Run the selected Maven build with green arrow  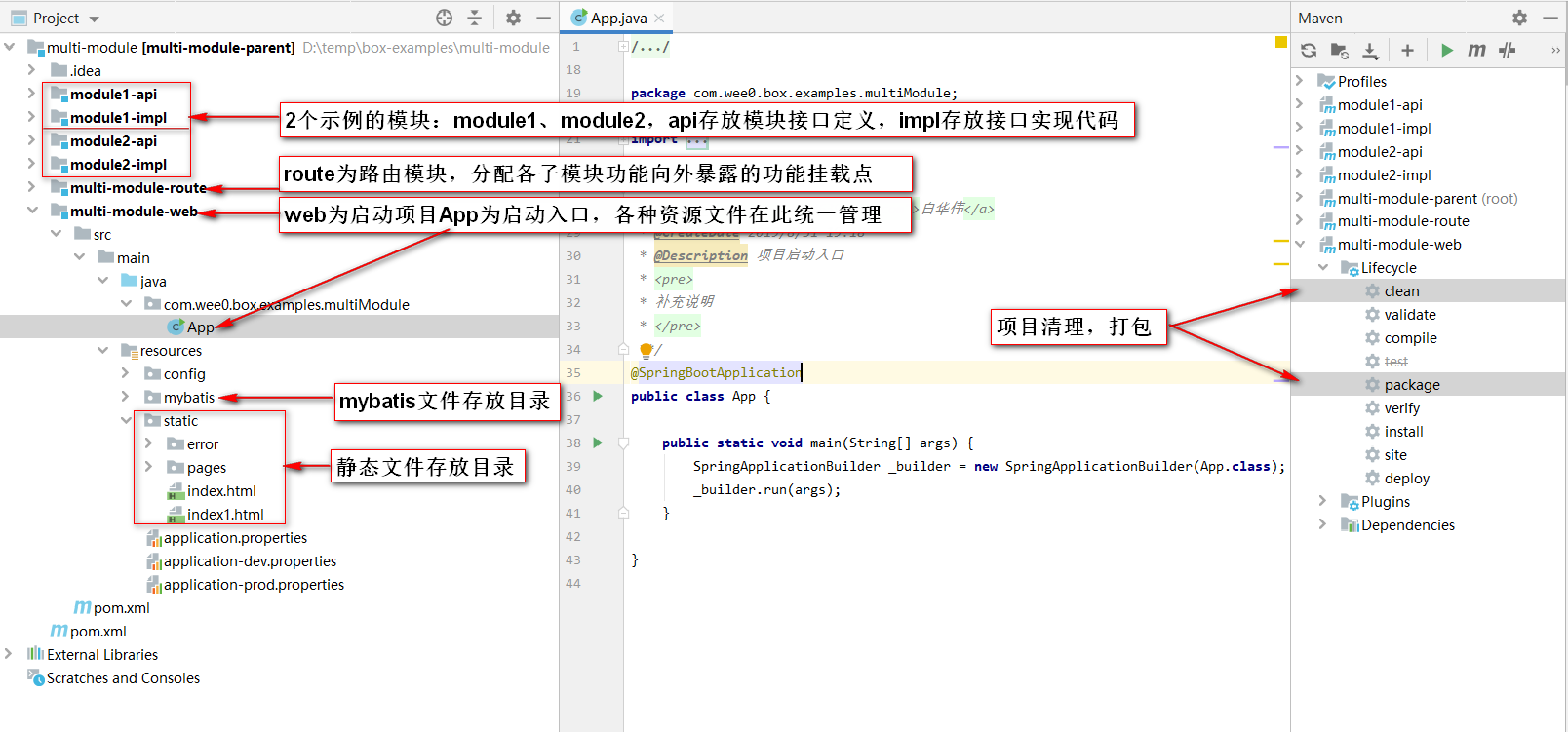[x=1447, y=50]
